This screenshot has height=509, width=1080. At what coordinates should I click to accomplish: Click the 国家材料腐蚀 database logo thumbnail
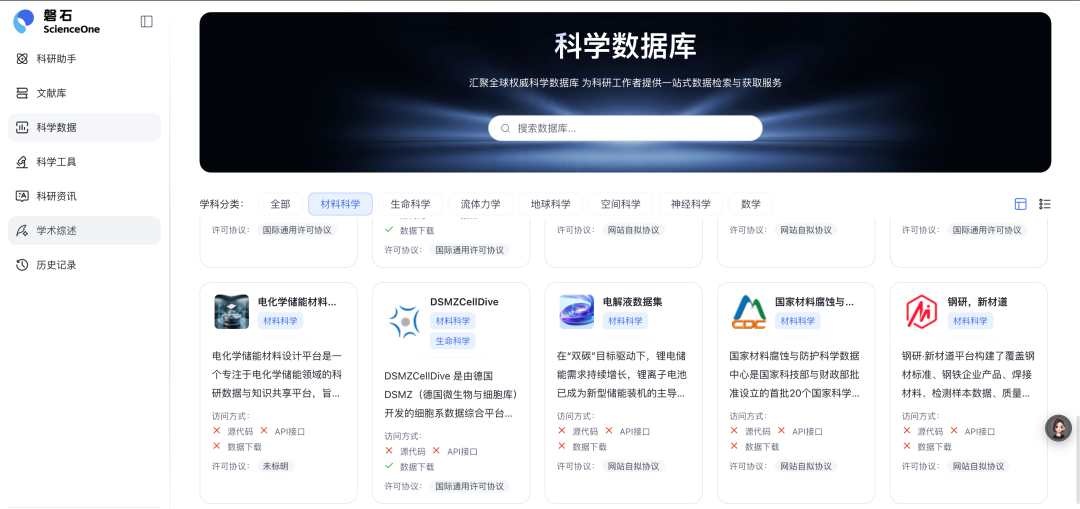[x=749, y=312]
